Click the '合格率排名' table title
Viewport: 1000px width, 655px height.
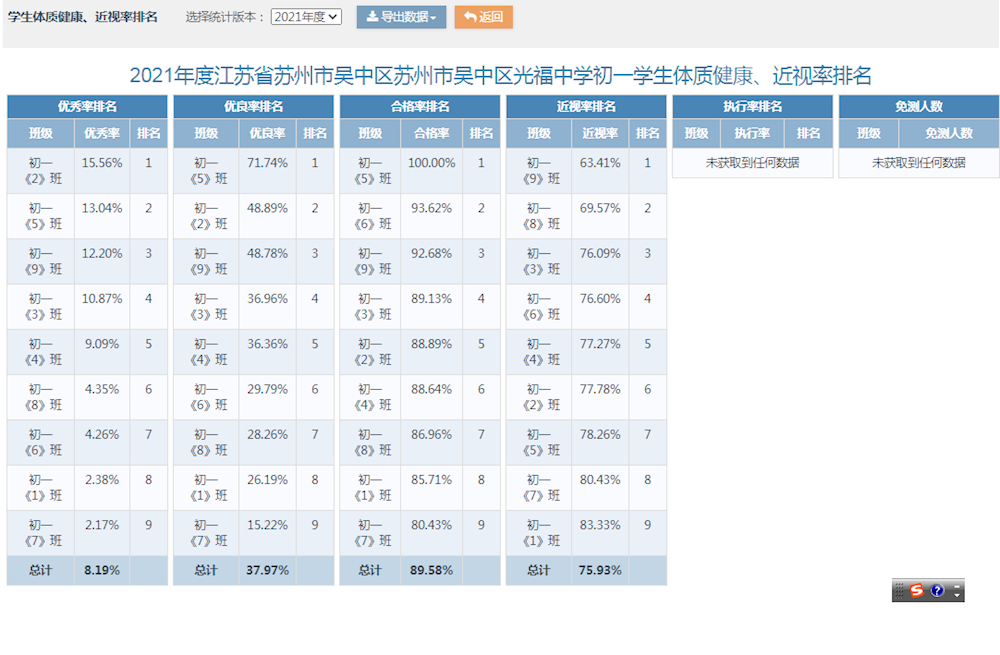(420, 107)
